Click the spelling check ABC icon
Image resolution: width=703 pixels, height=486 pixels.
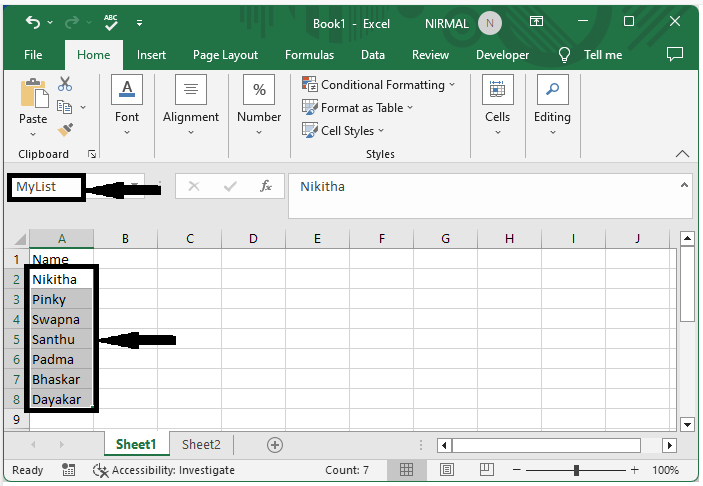click(111, 21)
